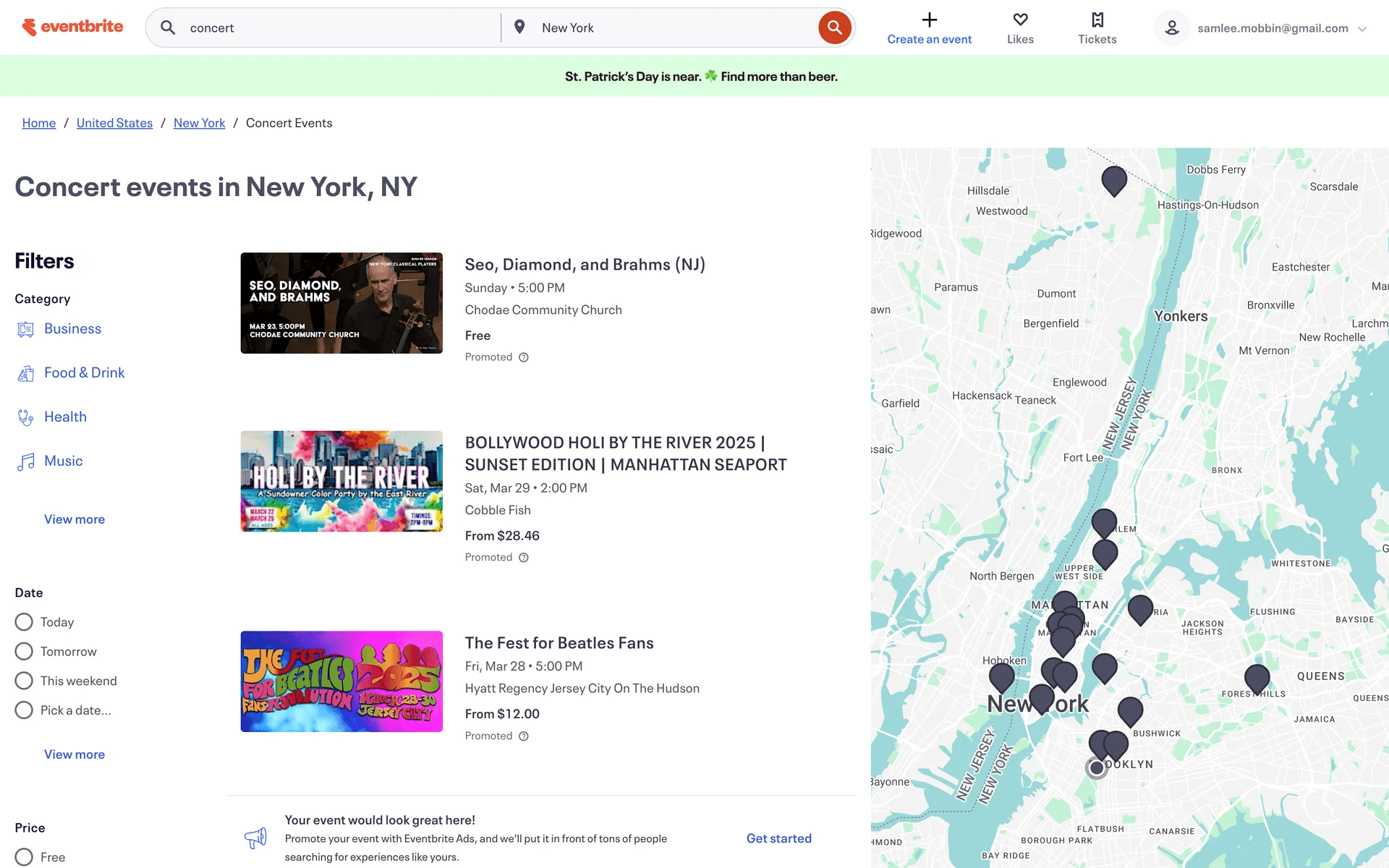
Task: Expand the account email dropdown
Action: pos(1362,29)
